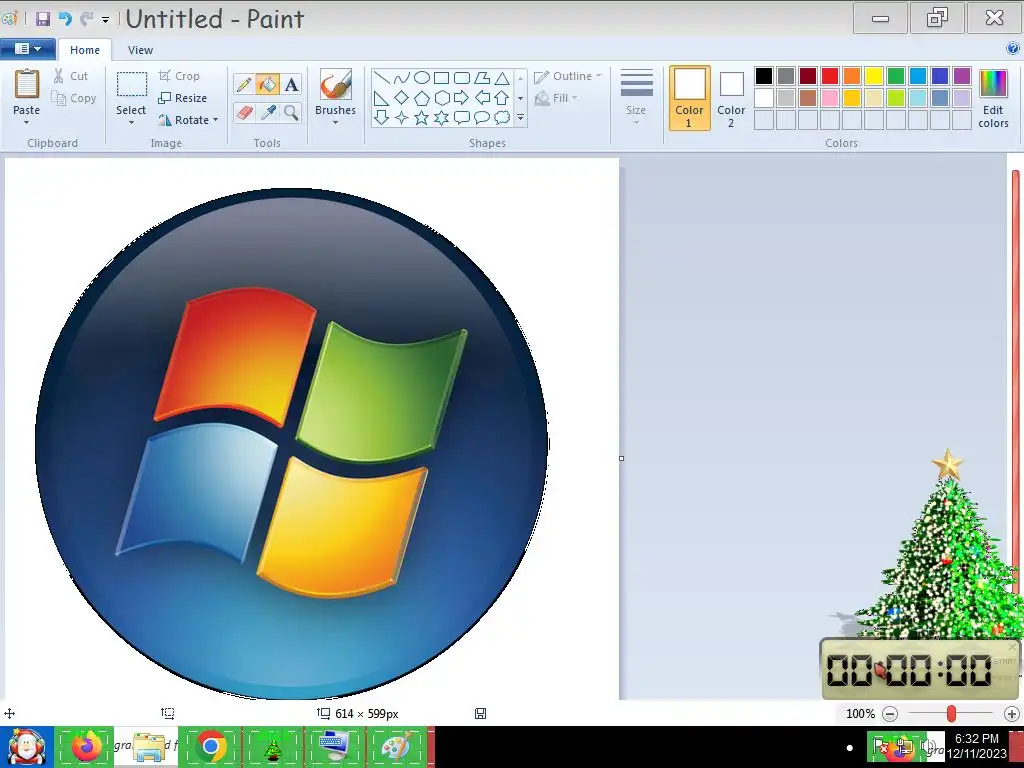The image size is (1024, 768).
Task: Select the Eraser tool
Action: 244,112
